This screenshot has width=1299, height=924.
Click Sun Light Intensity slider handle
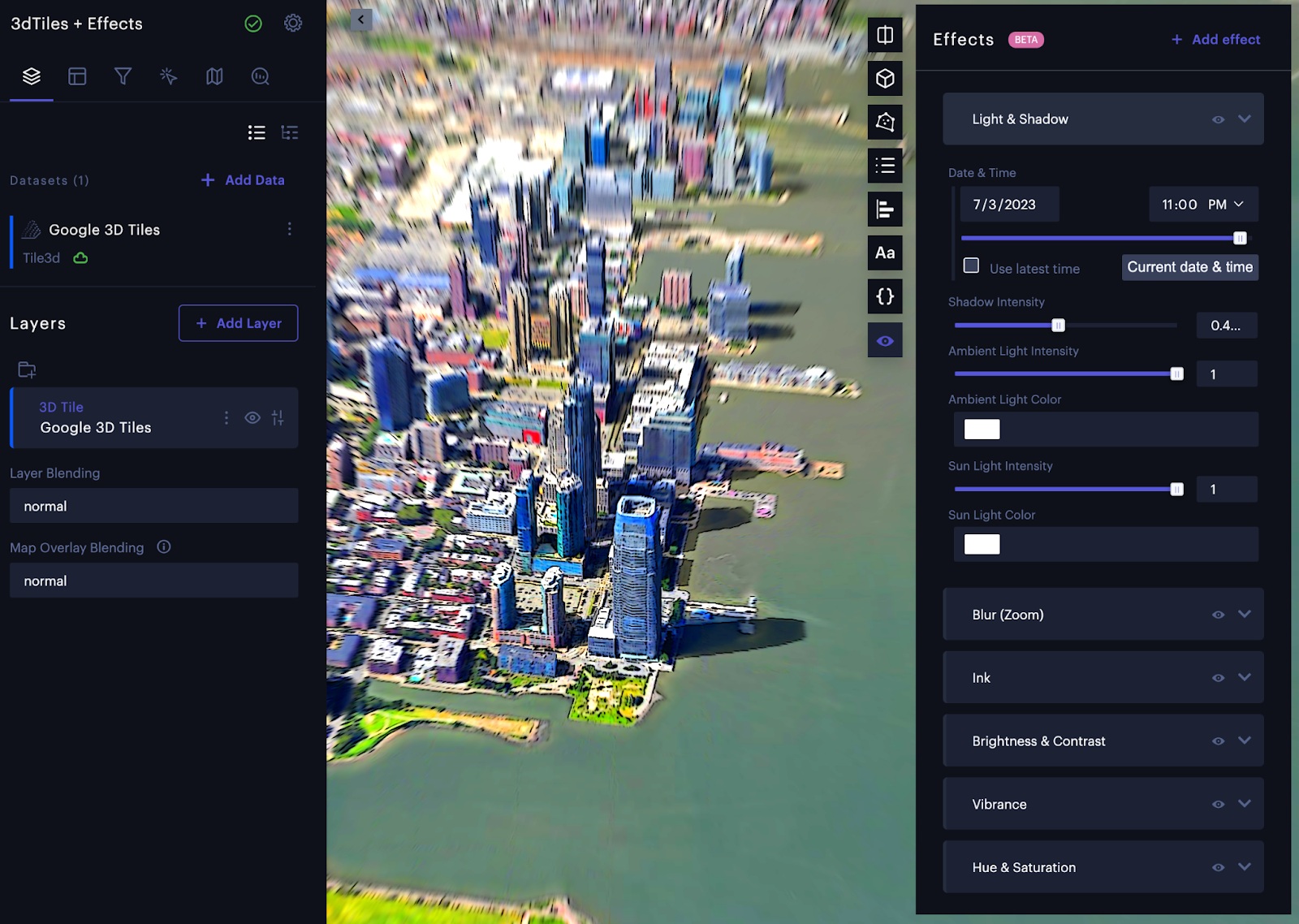[x=1176, y=490]
